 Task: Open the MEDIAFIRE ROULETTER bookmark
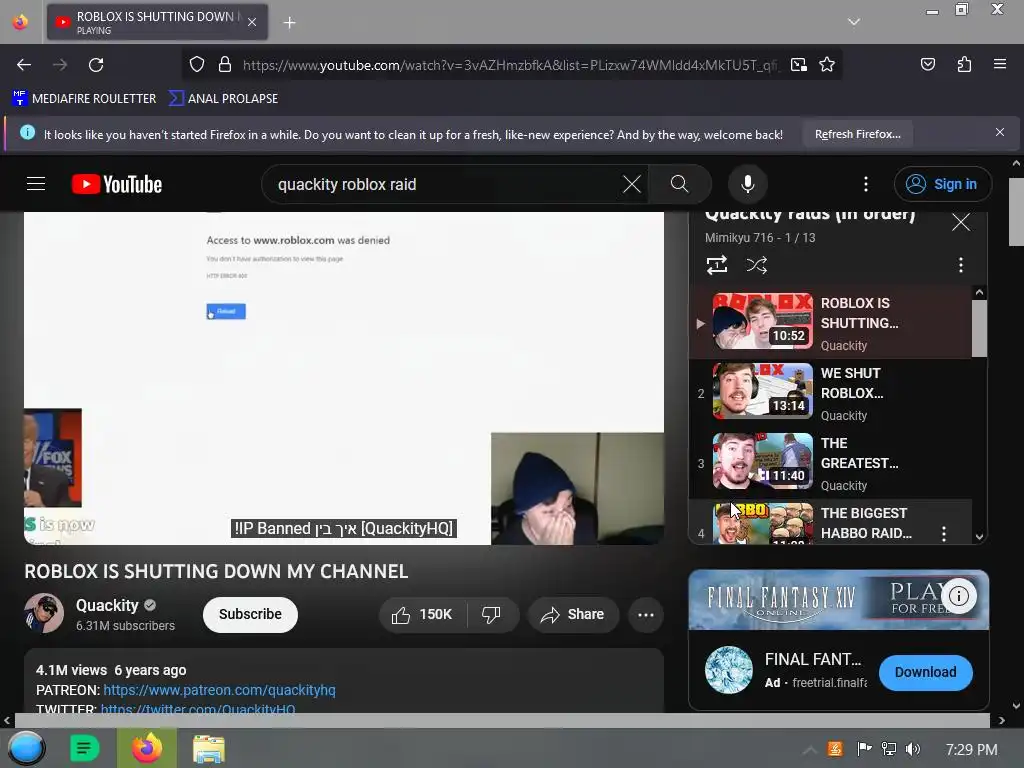(84, 99)
